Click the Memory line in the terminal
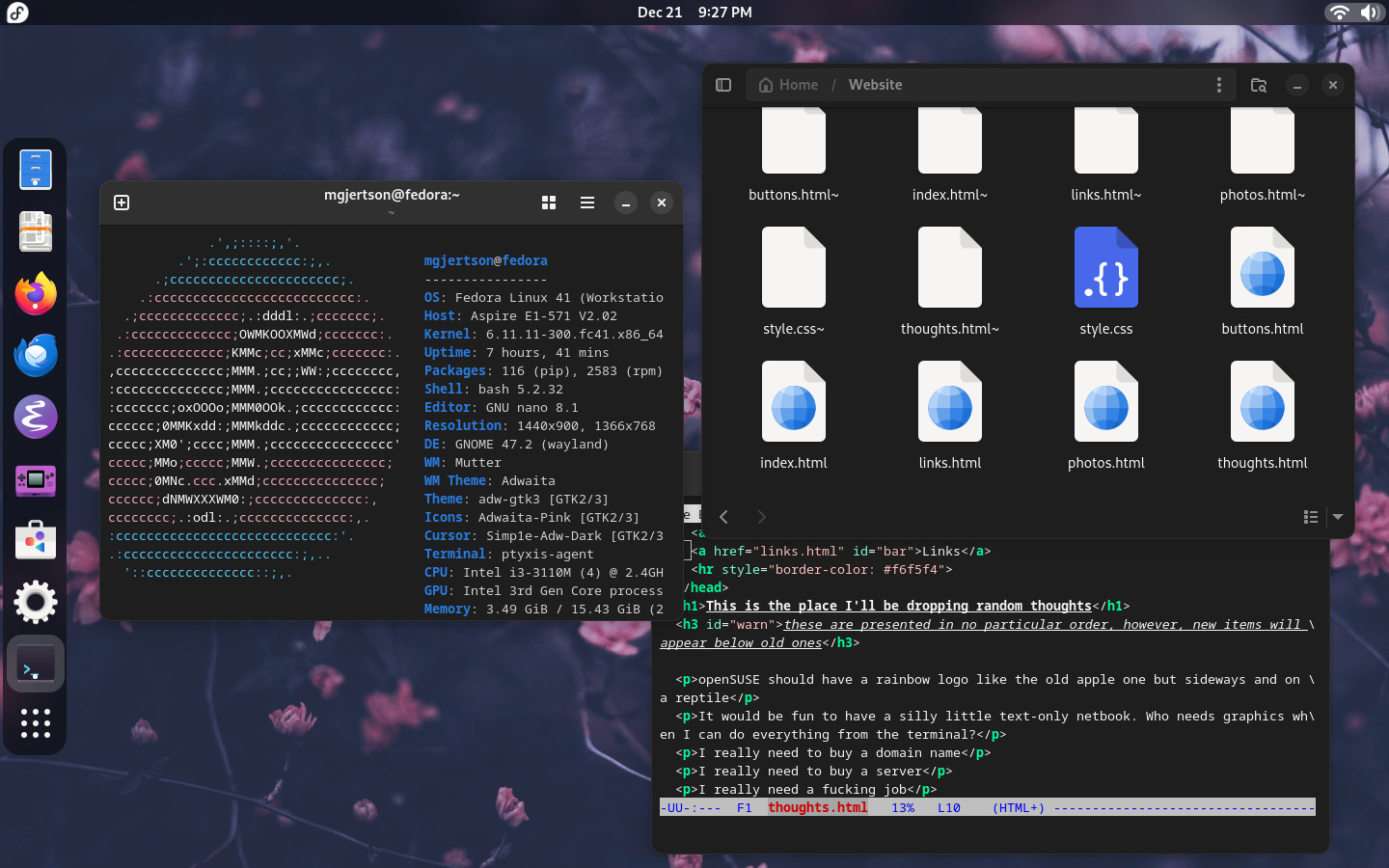1389x868 pixels. point(544,609)
